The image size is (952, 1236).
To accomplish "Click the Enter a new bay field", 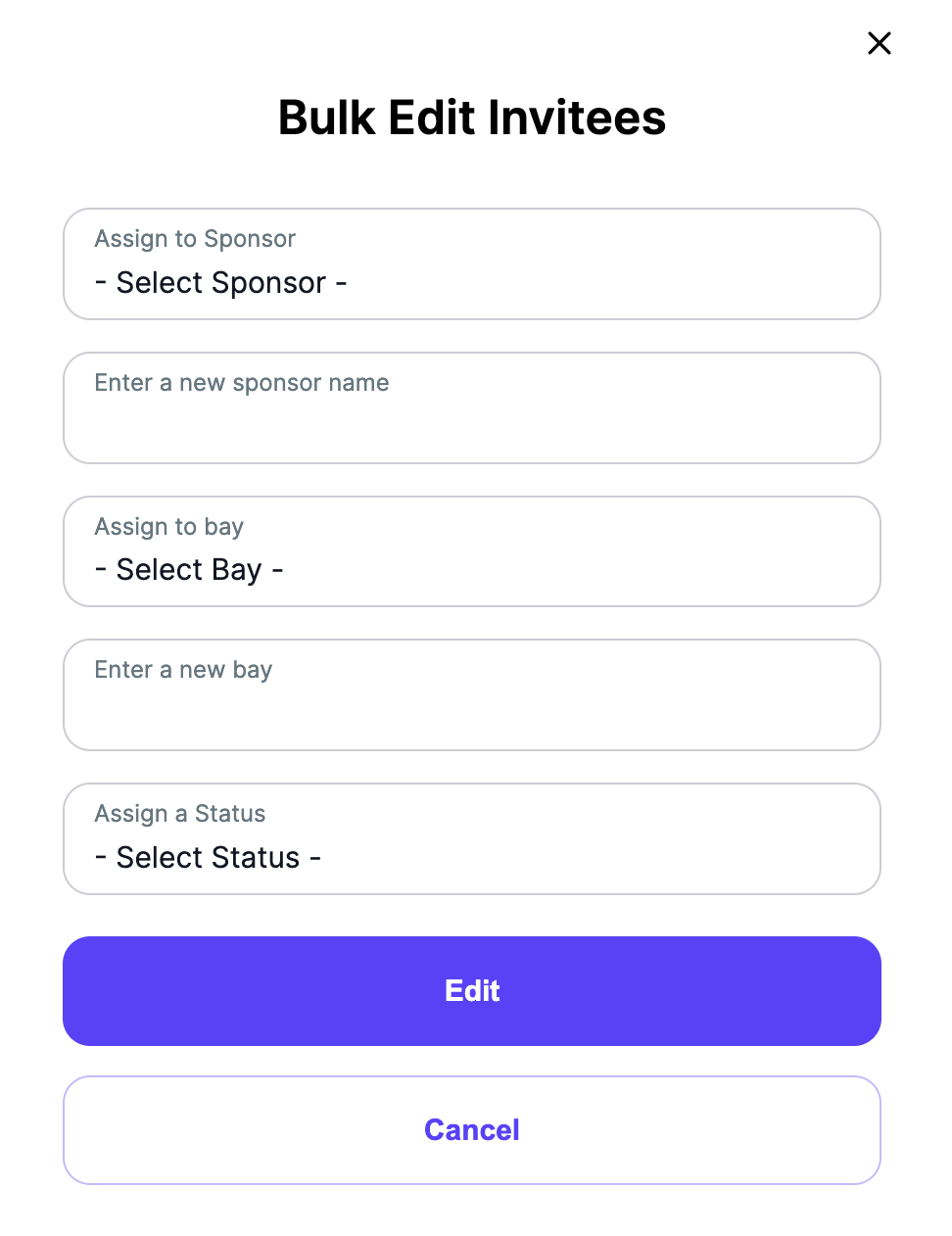I will coord(472,694).
